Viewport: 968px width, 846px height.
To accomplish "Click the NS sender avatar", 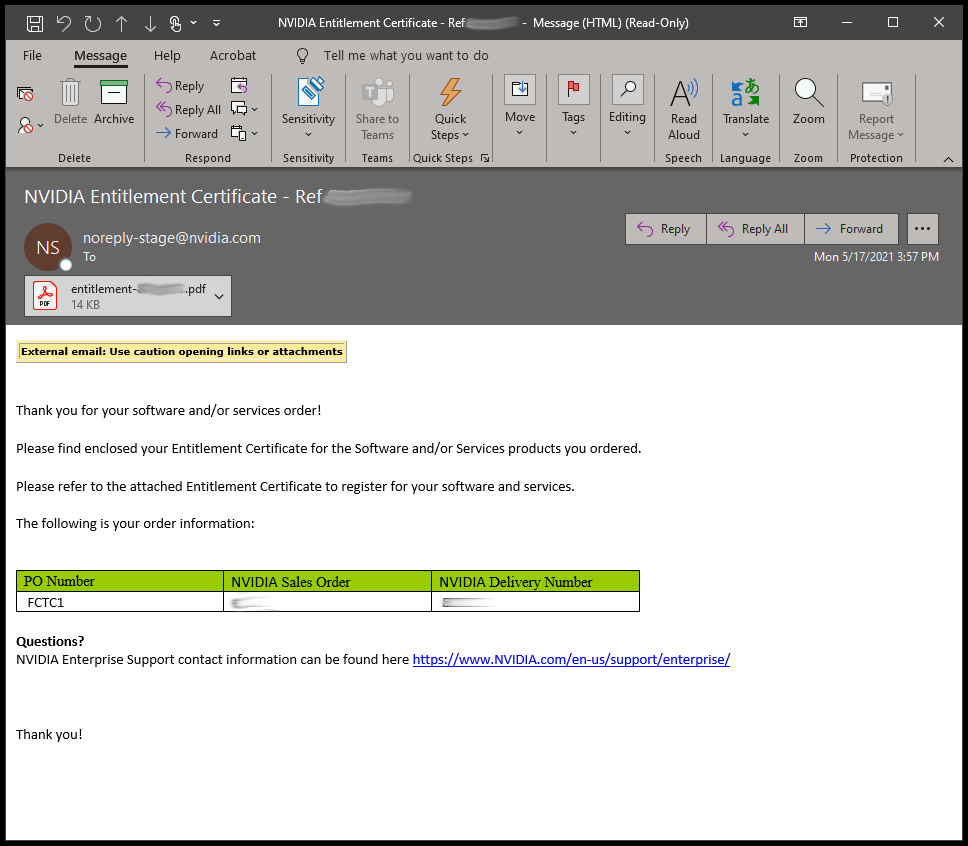I will point(48,247).
